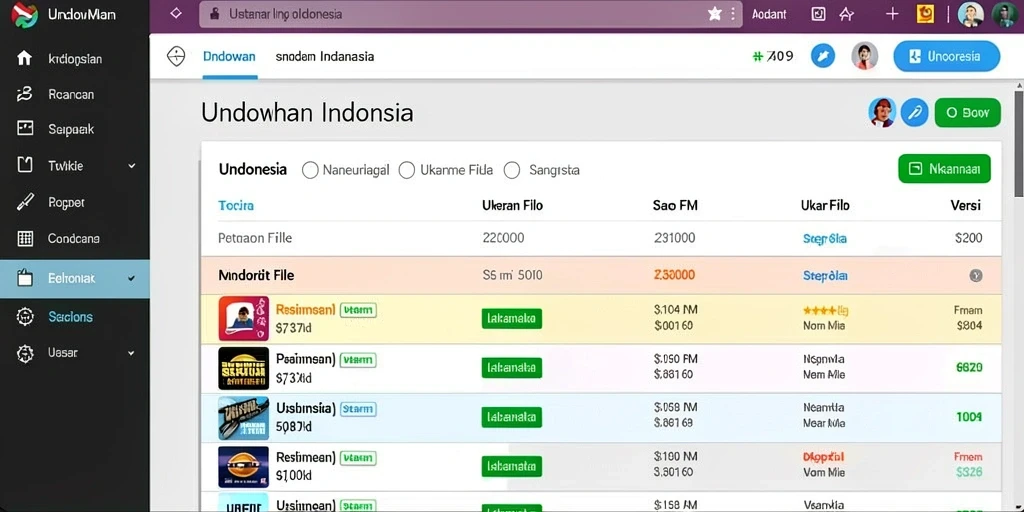Click the Aodant label in top bar
This screenshot has width=1024, height=512.
pos(769,14)
